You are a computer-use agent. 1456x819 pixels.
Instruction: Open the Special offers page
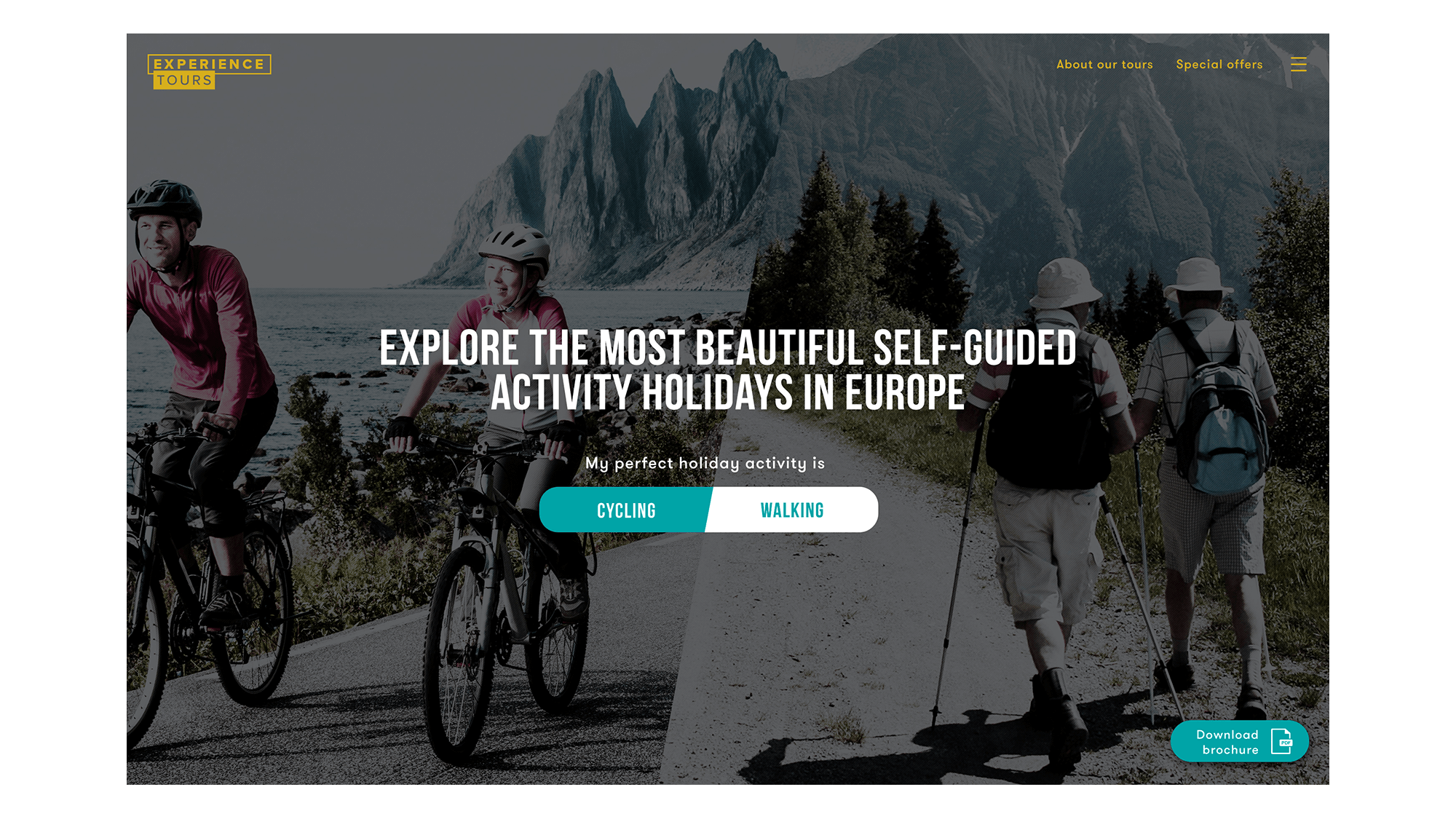1219,64
